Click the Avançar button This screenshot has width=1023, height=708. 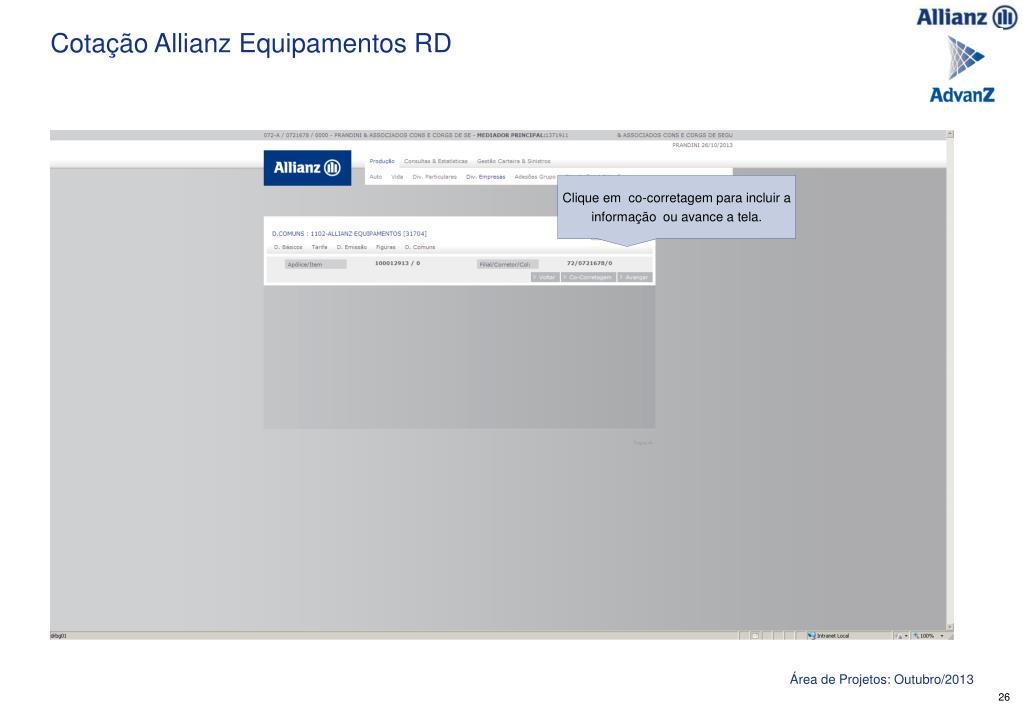click(635, 277)
